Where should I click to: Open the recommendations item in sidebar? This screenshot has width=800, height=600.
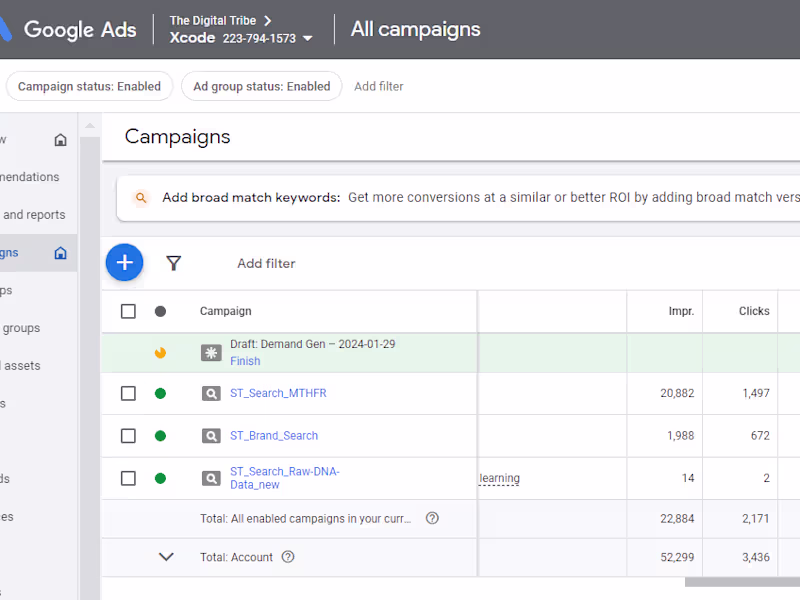tap(30, 177)
